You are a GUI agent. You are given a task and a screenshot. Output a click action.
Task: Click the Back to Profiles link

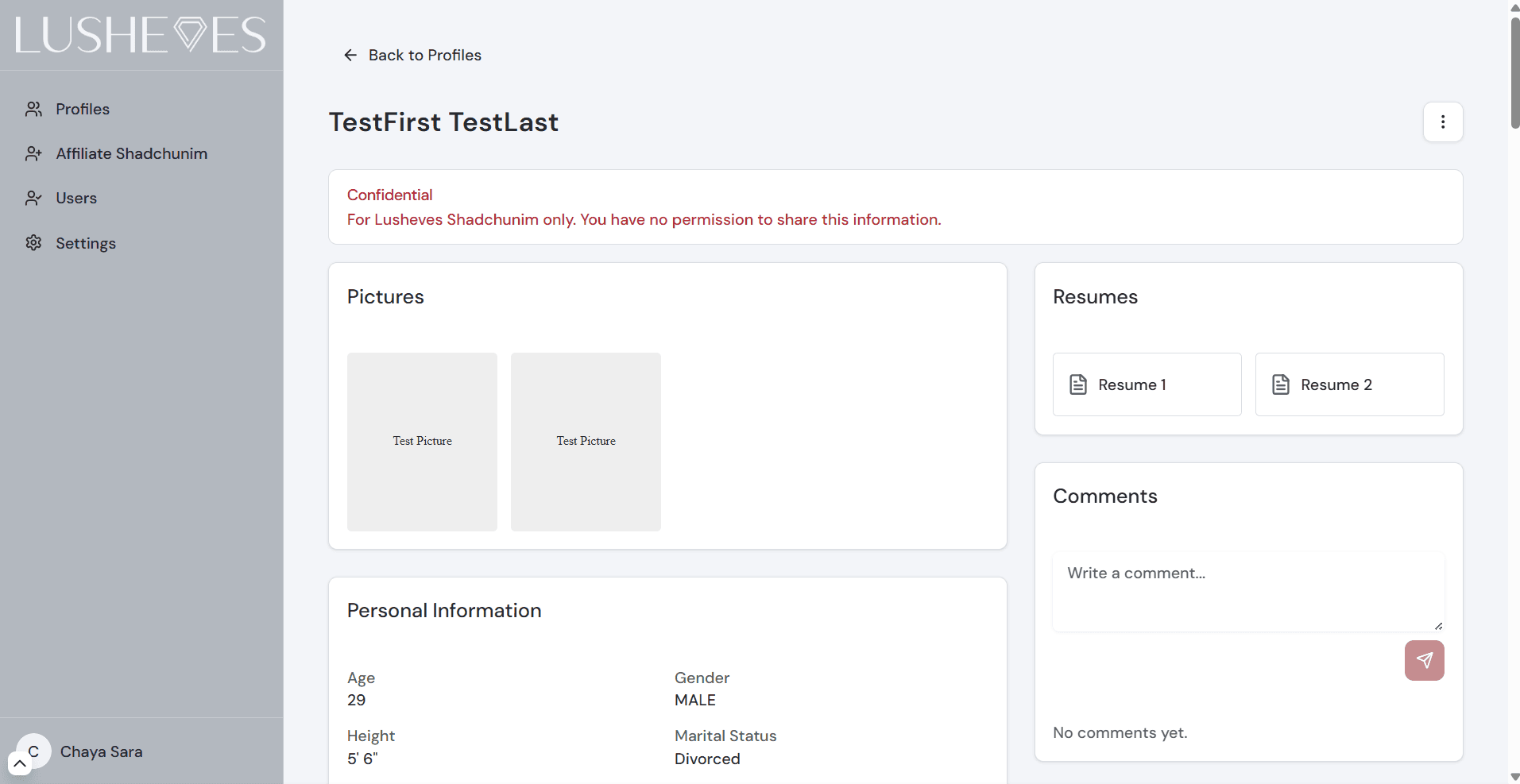(x=424, y=55)
